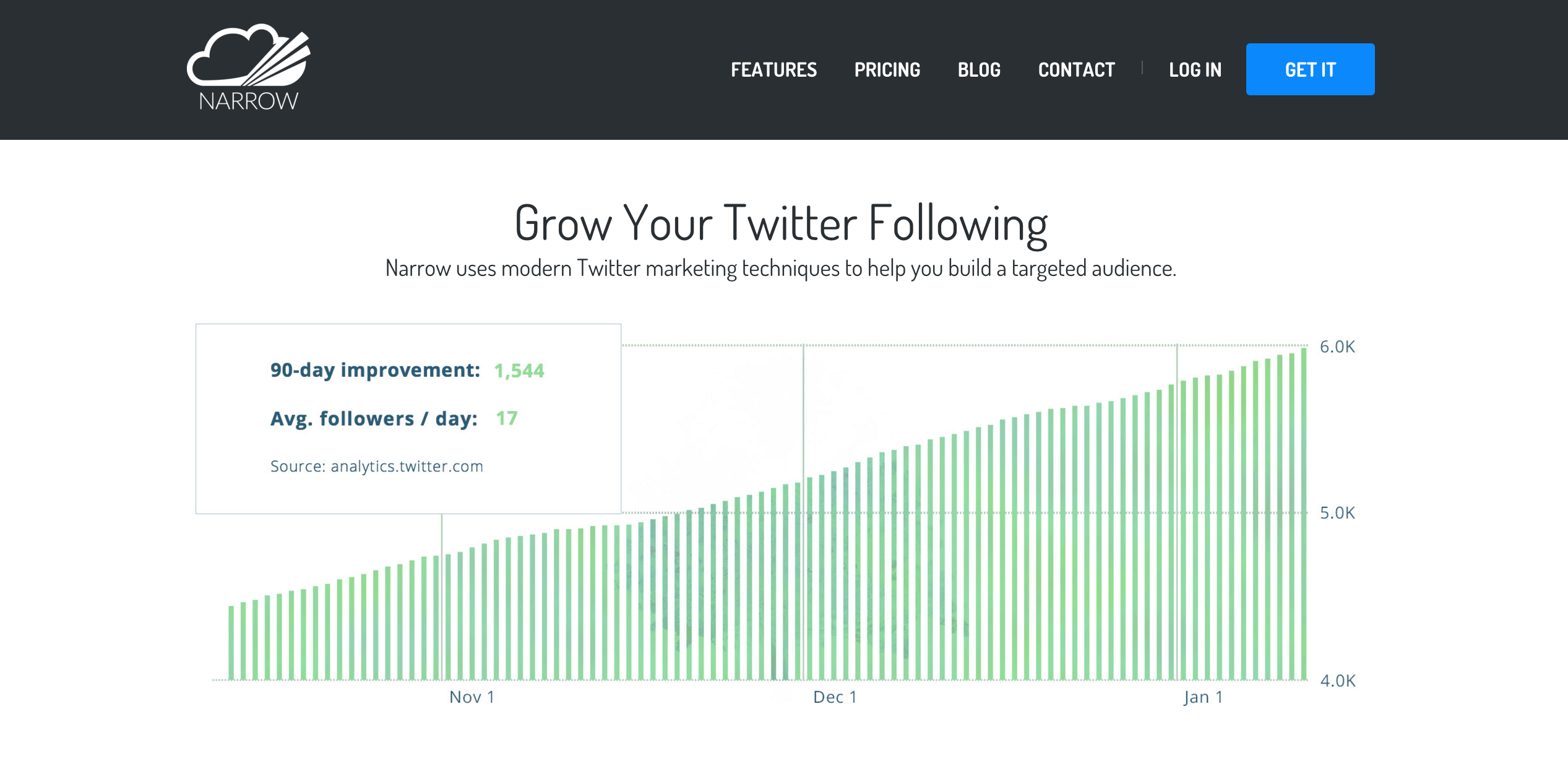Click the Narrow cloud logo
The width and height of the screenshot is (1568, 771).
[x=249, y=68]
